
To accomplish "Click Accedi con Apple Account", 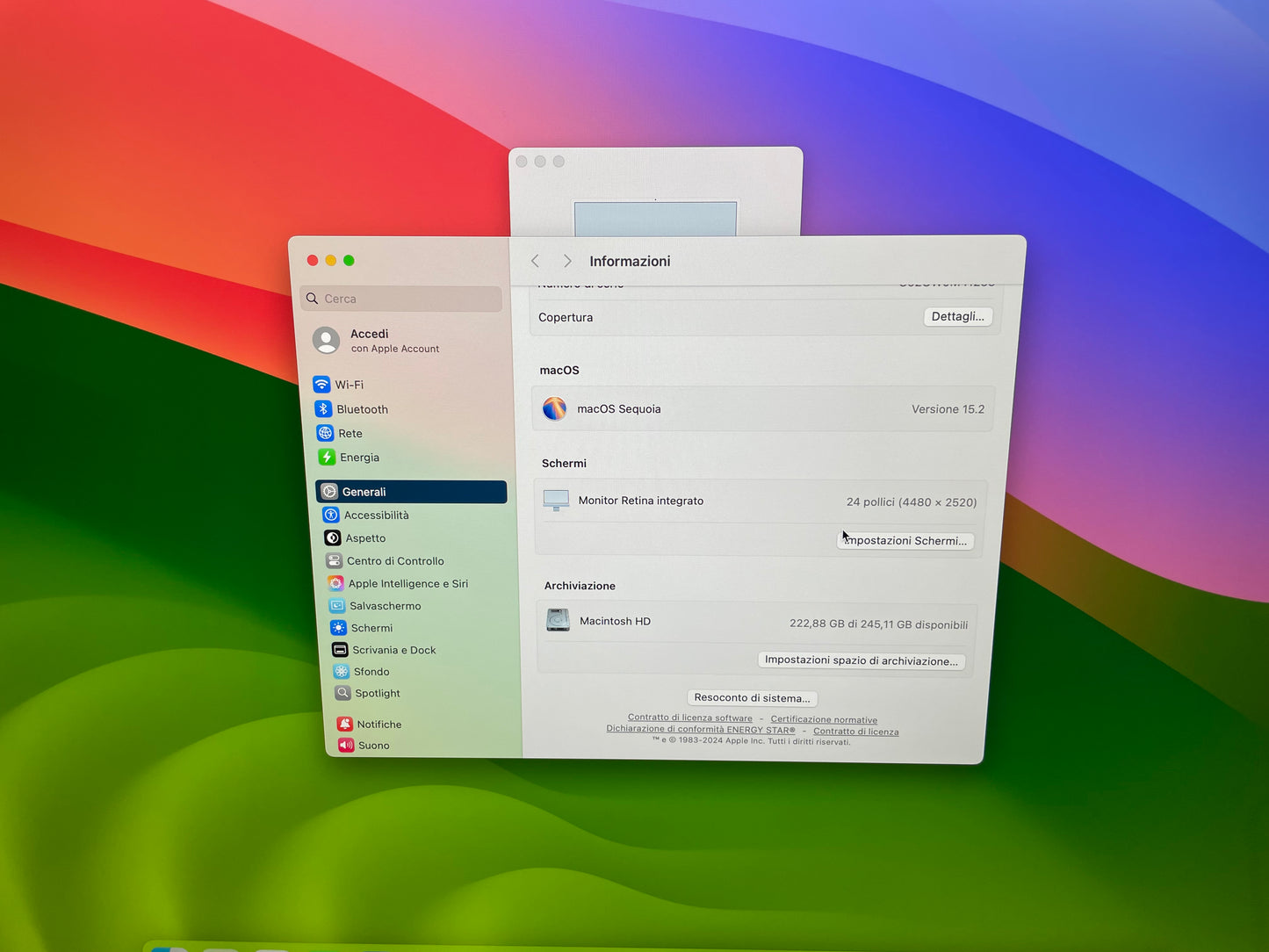I will 395,341.
